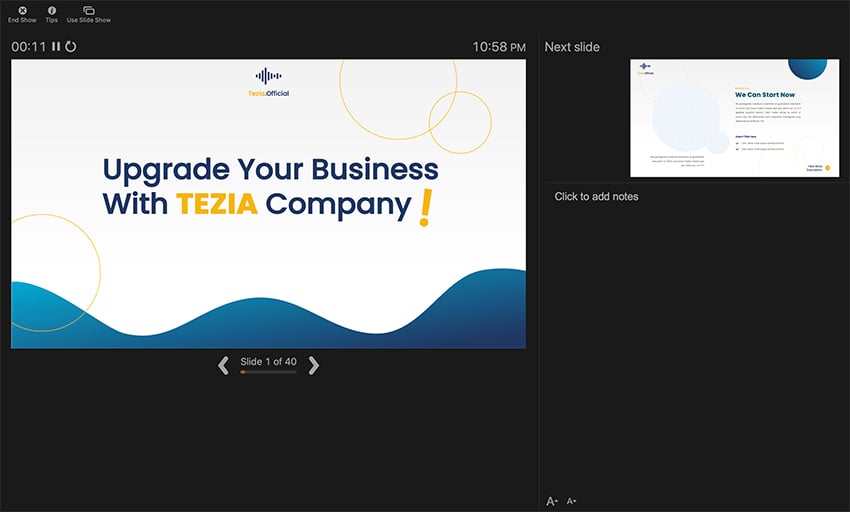Decrease the notes font size
850x512 pixels.
point(571,501)
